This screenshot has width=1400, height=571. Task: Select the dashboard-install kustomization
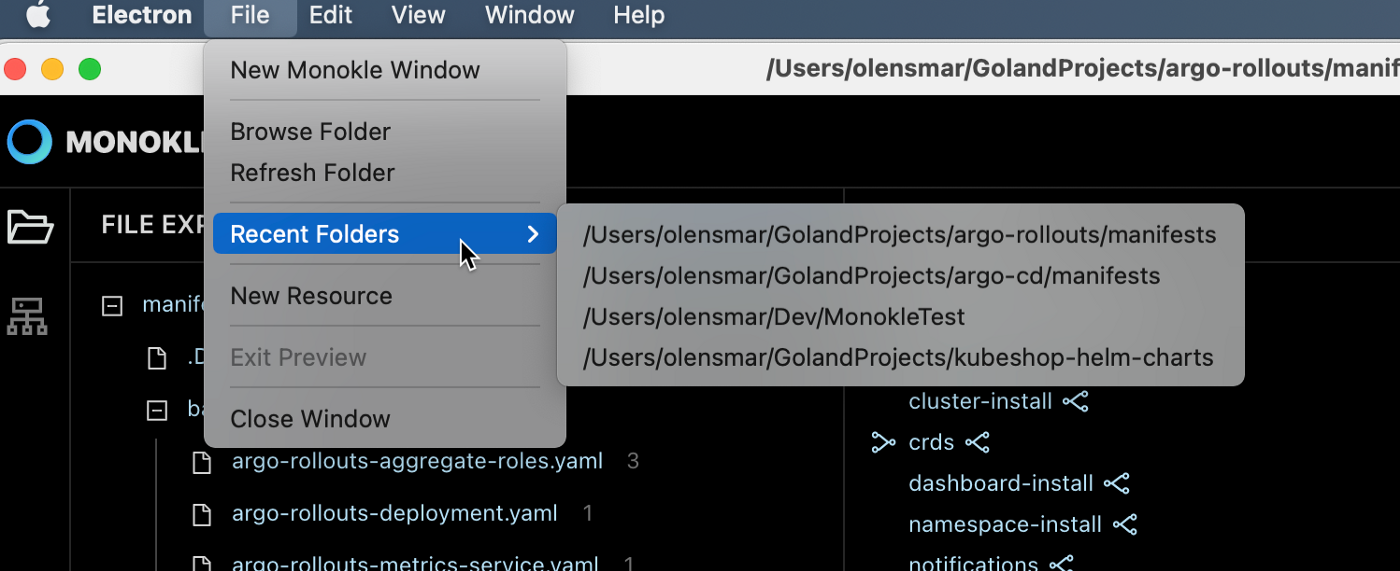[x=1000, y=484]
